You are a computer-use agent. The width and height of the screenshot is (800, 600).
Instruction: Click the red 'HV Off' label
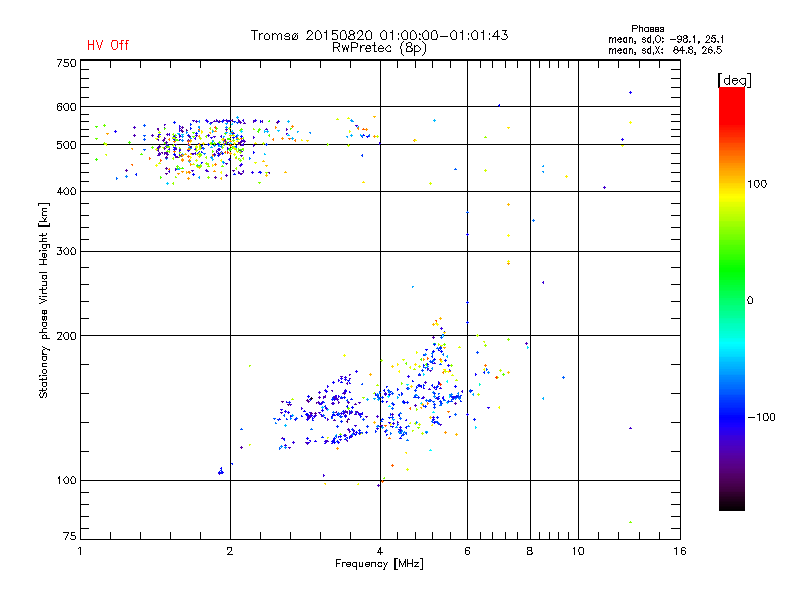[108, 45]
